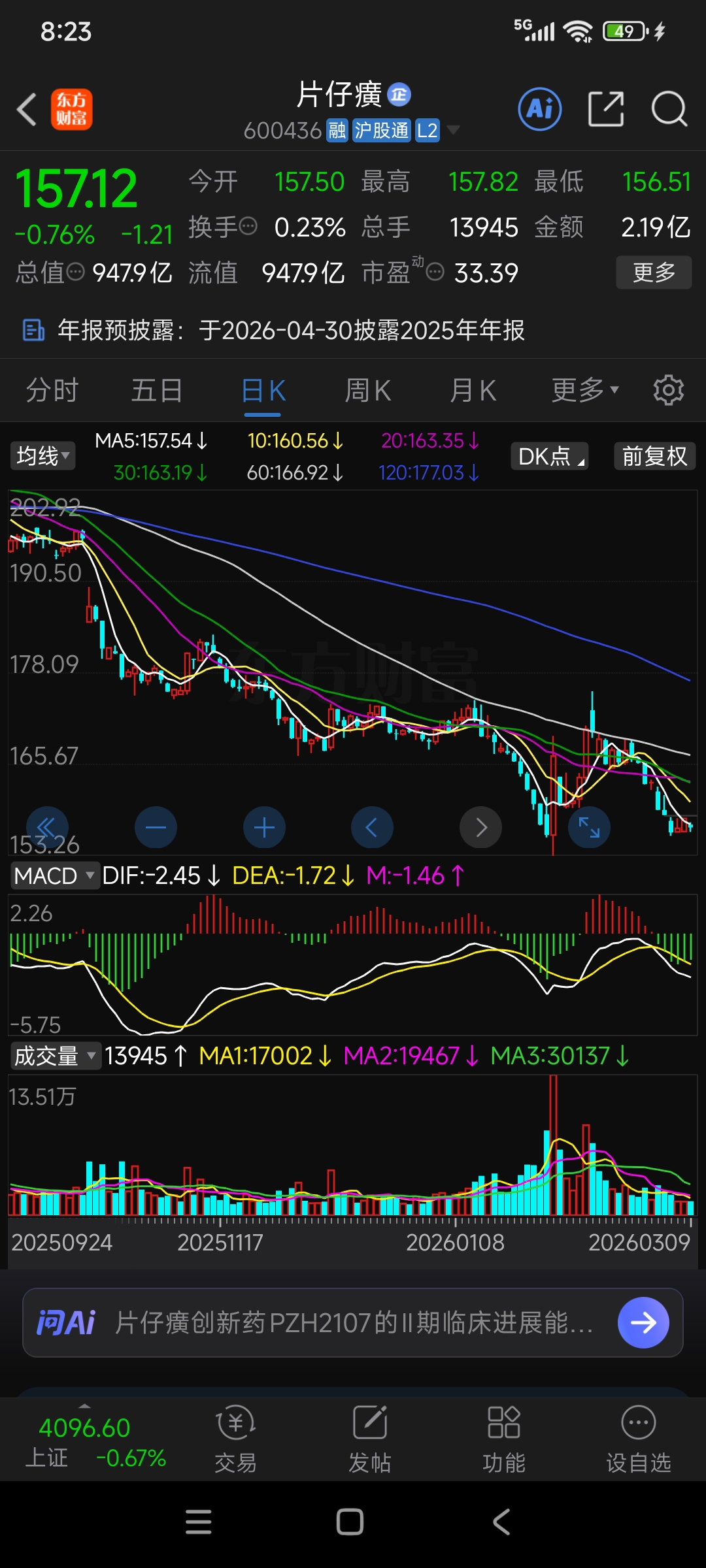Open the DK点 selector
Image resolution: width=706 pixels, height=1568 pixels.
pos(550,456)
